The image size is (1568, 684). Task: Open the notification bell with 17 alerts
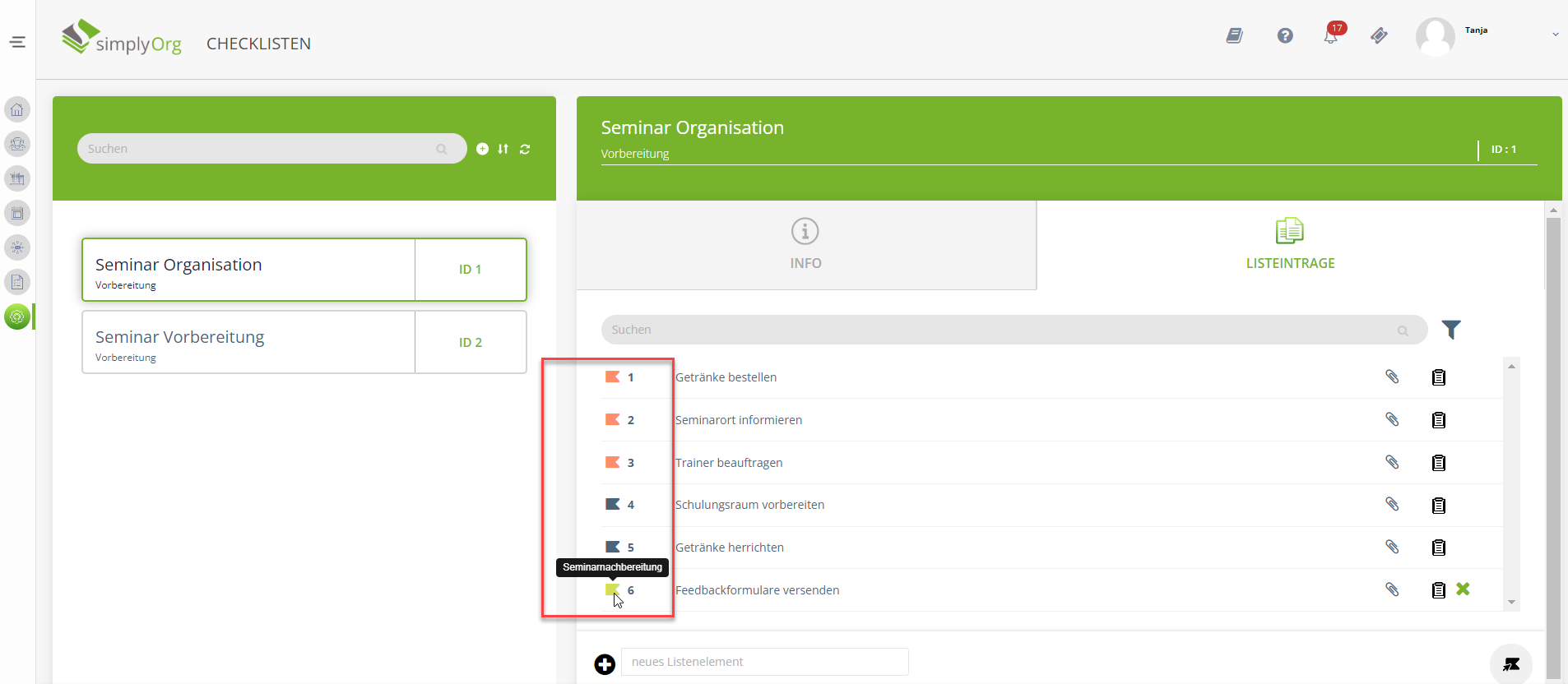1330,35
